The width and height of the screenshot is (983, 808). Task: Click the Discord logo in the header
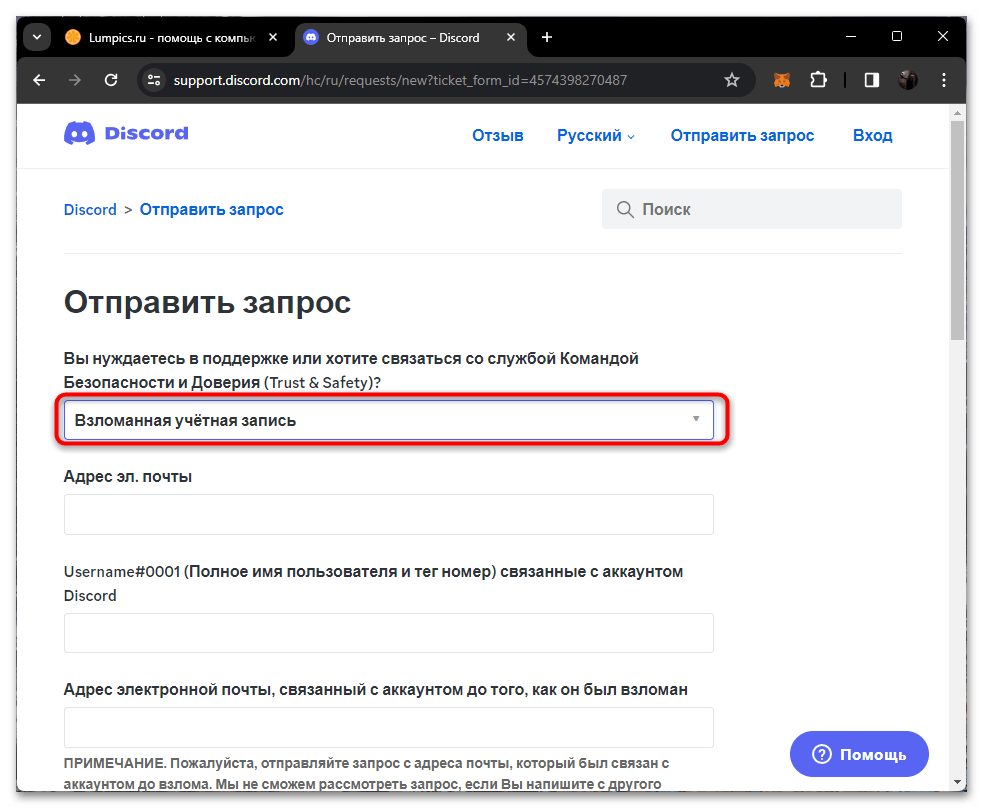tap(125, 133)
